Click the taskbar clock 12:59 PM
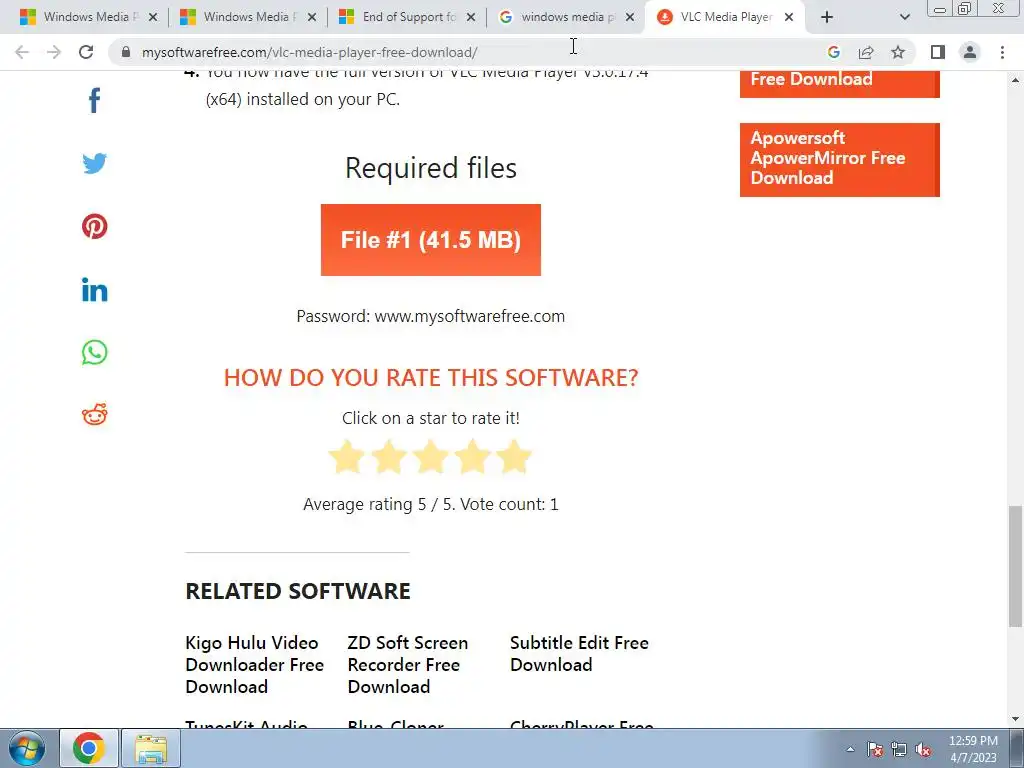The width and height of the screenshot is (1024, 768). pos(973,748)
